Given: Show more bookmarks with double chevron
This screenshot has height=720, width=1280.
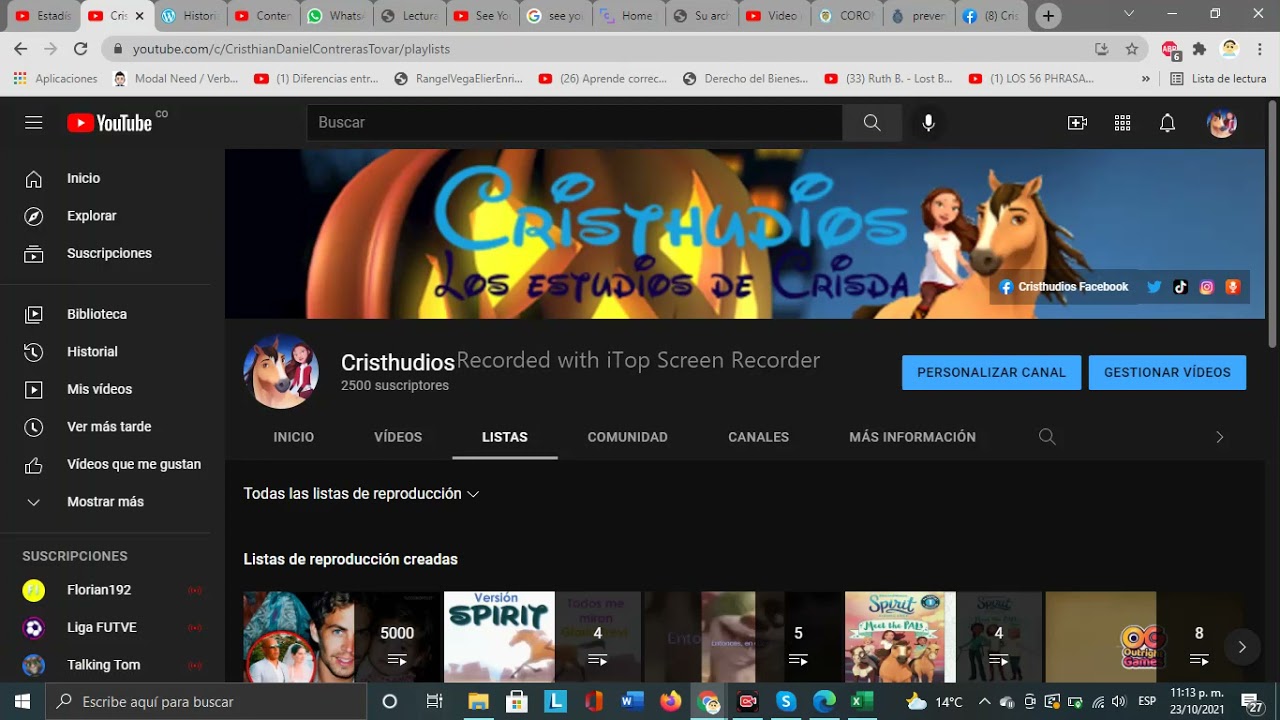Looking at the screenshot, I should (x=1146, y=78).
